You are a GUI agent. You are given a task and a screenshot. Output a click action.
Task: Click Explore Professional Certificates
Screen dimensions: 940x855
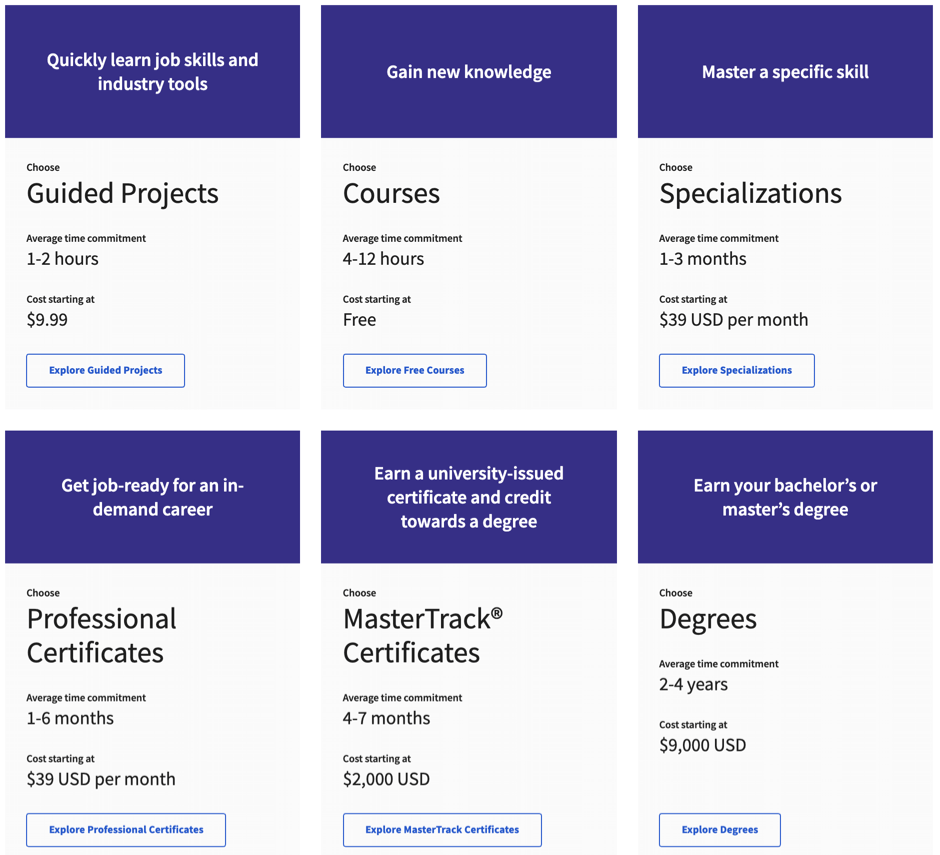click(x=126, y=830)
